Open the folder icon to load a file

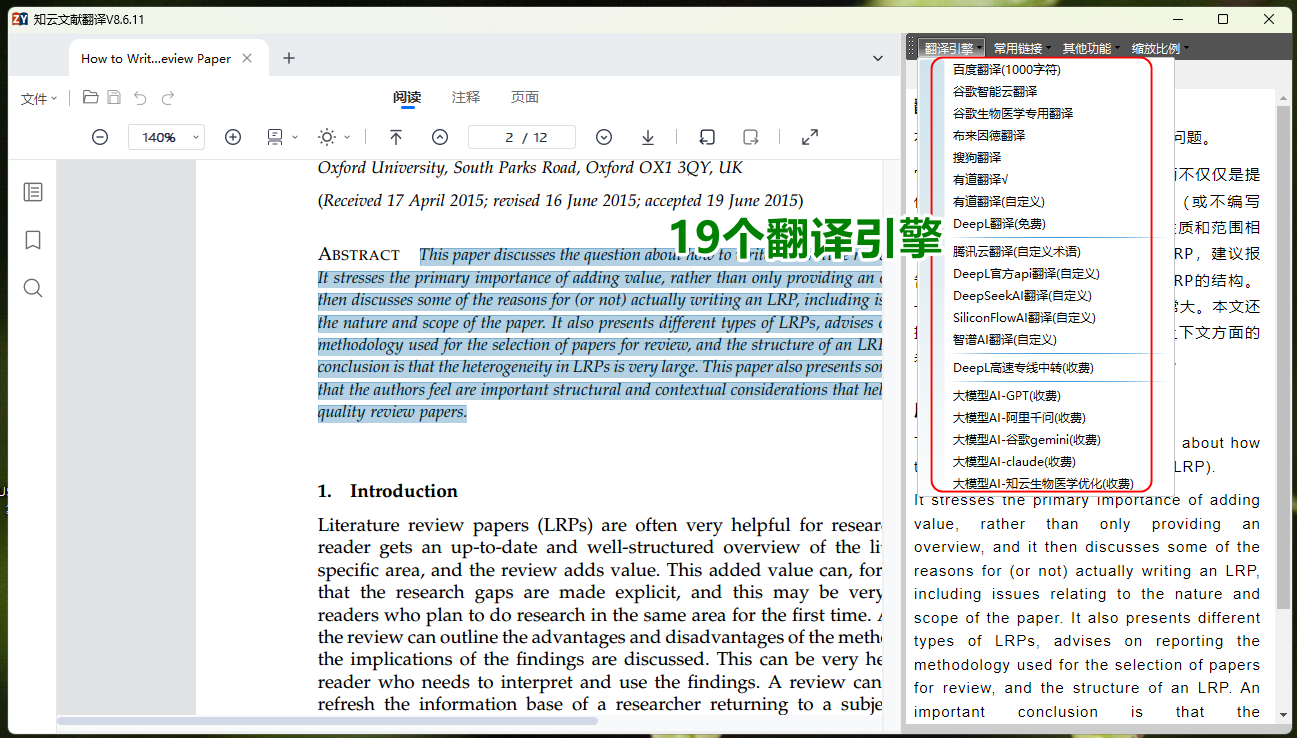(x=90, y=97)
